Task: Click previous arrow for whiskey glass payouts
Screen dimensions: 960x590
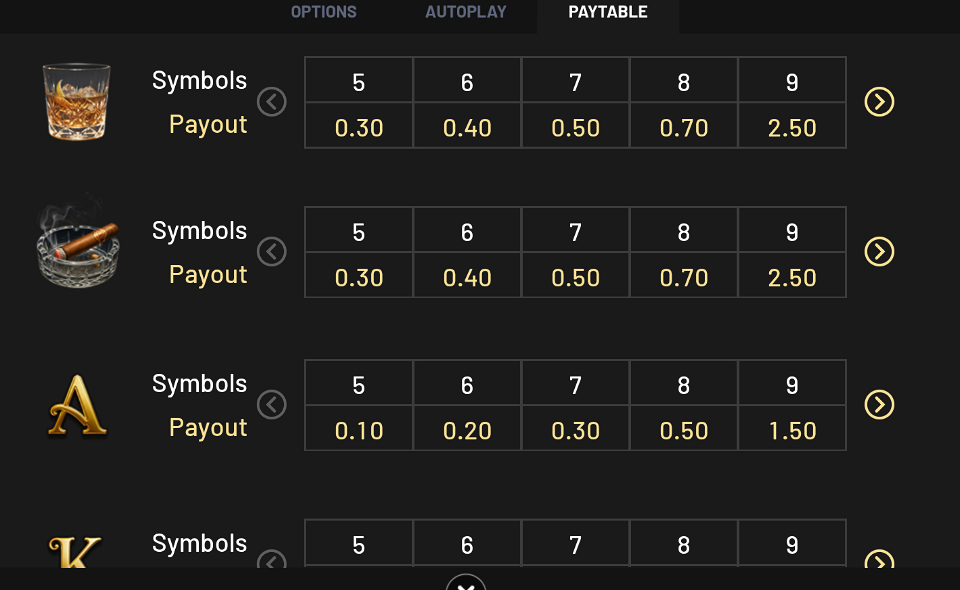Action: coord(272,102)
